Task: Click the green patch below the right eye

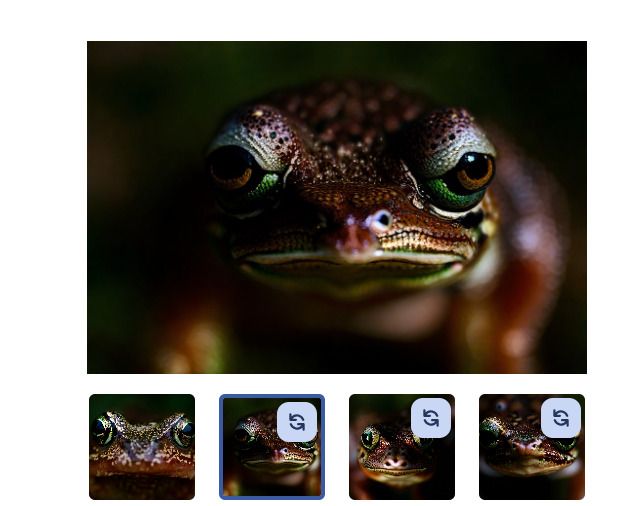Action: 451,195
